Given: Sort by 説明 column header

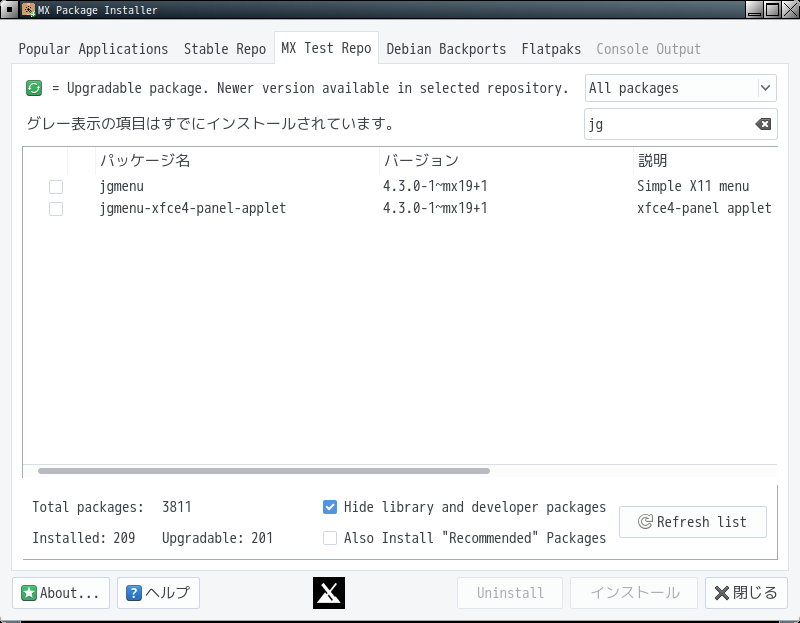Looking at the screenshot, I should [706, 161].
